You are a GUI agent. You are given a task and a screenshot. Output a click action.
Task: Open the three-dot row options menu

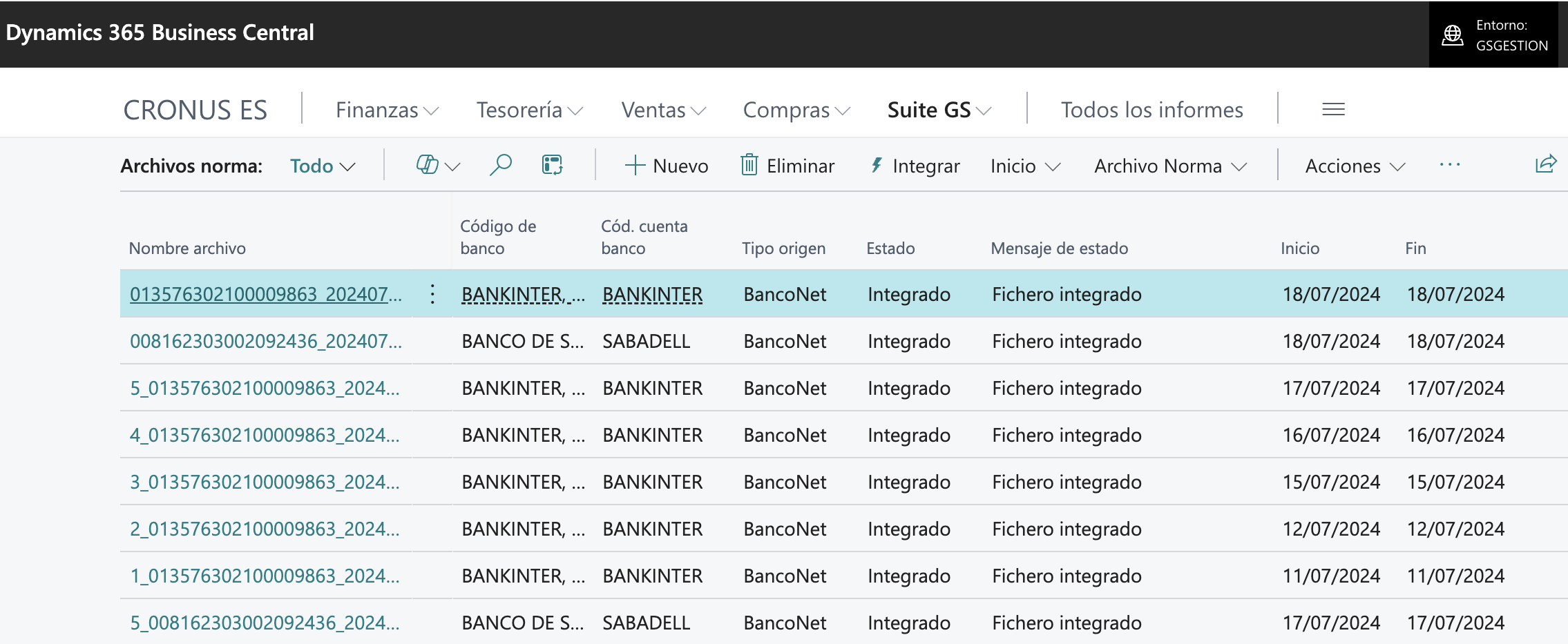click(x=432, y=294)
